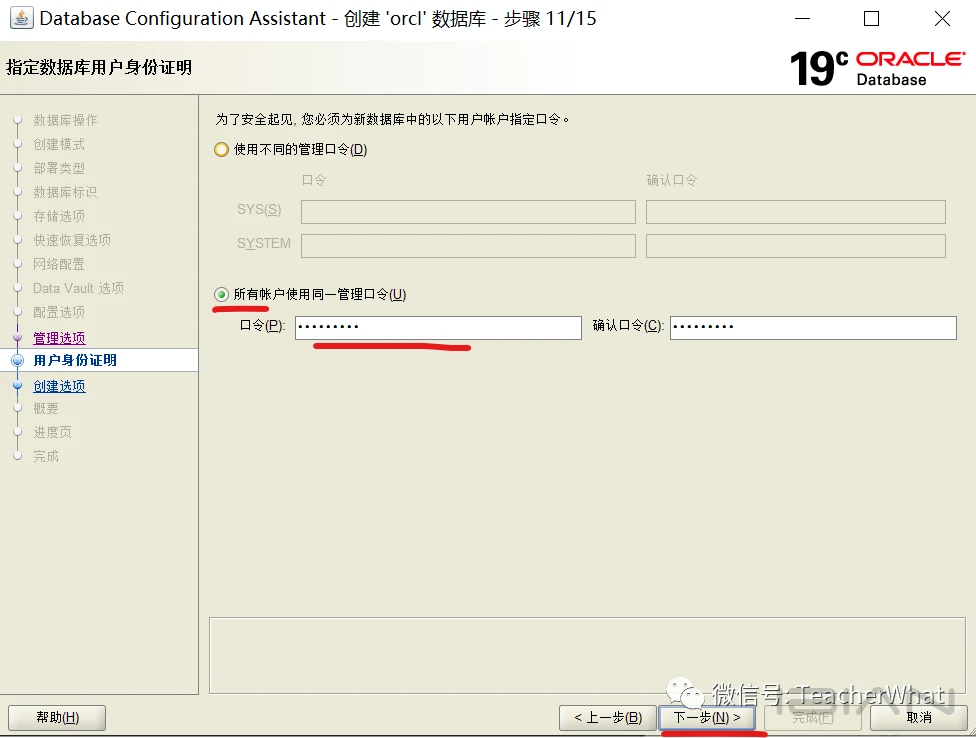Click 数据库操作 step in sidebar
976x738 pixels.
point(65,120)
